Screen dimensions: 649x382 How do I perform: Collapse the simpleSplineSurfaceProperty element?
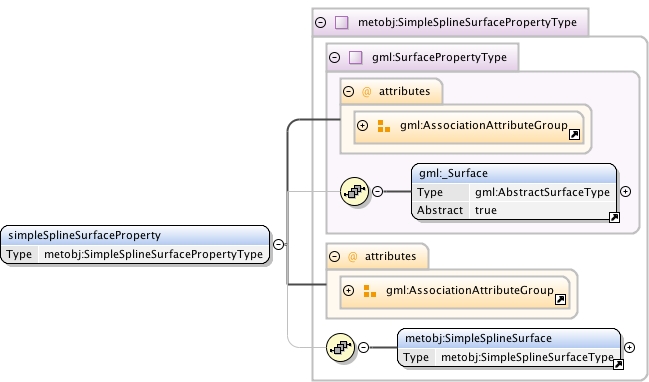[x=279, y=245]
